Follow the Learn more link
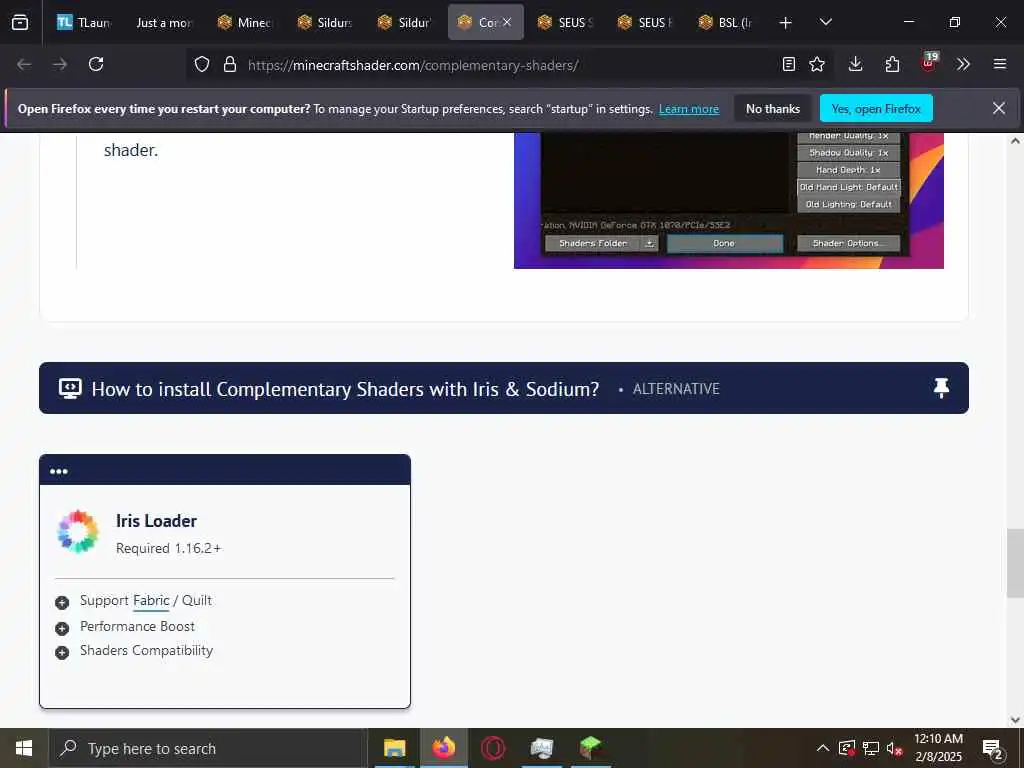This screenshot has height=768, width=1024. pyautogui.click(x=688, y=109)
